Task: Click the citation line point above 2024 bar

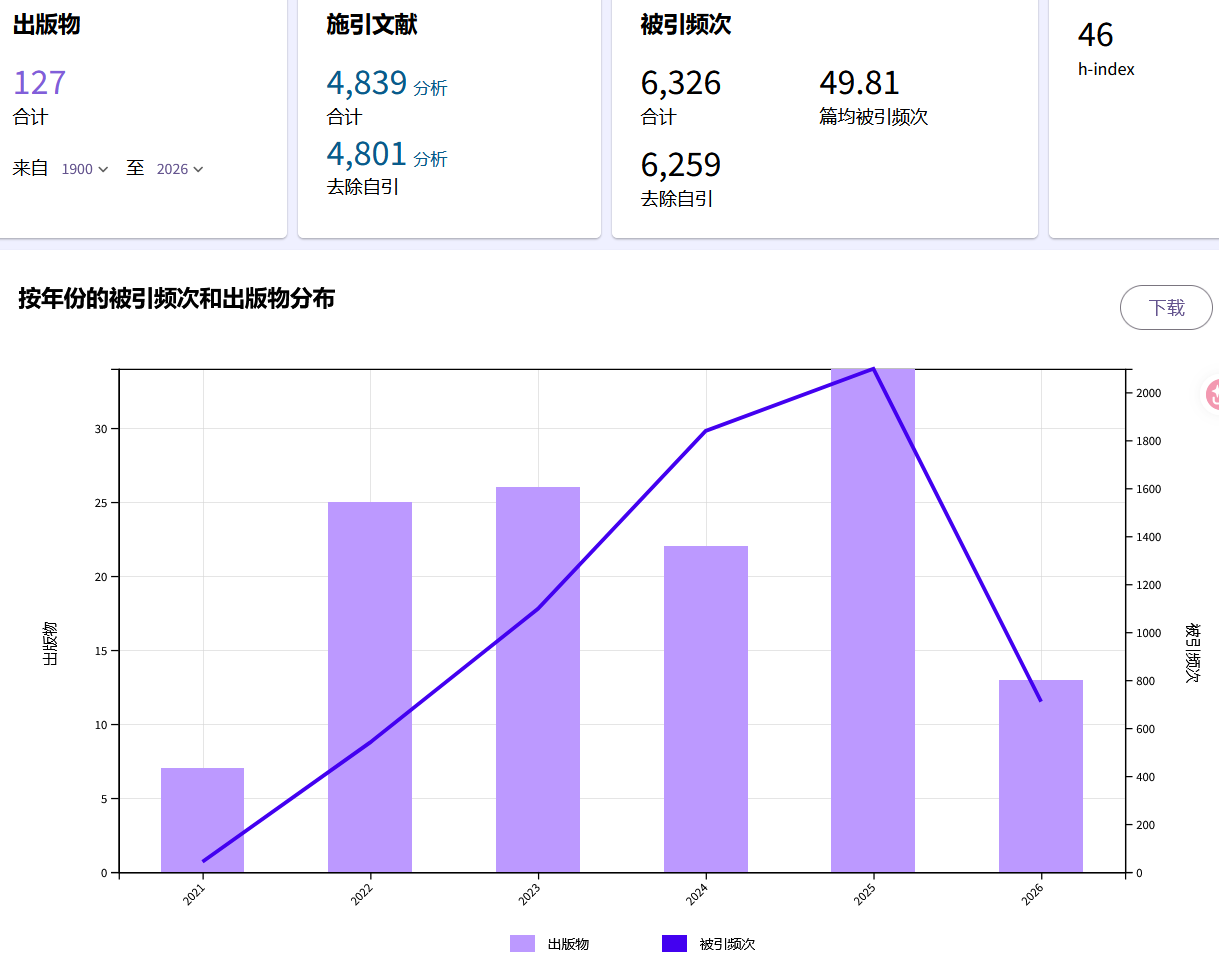Action: (x=706, y=431)
